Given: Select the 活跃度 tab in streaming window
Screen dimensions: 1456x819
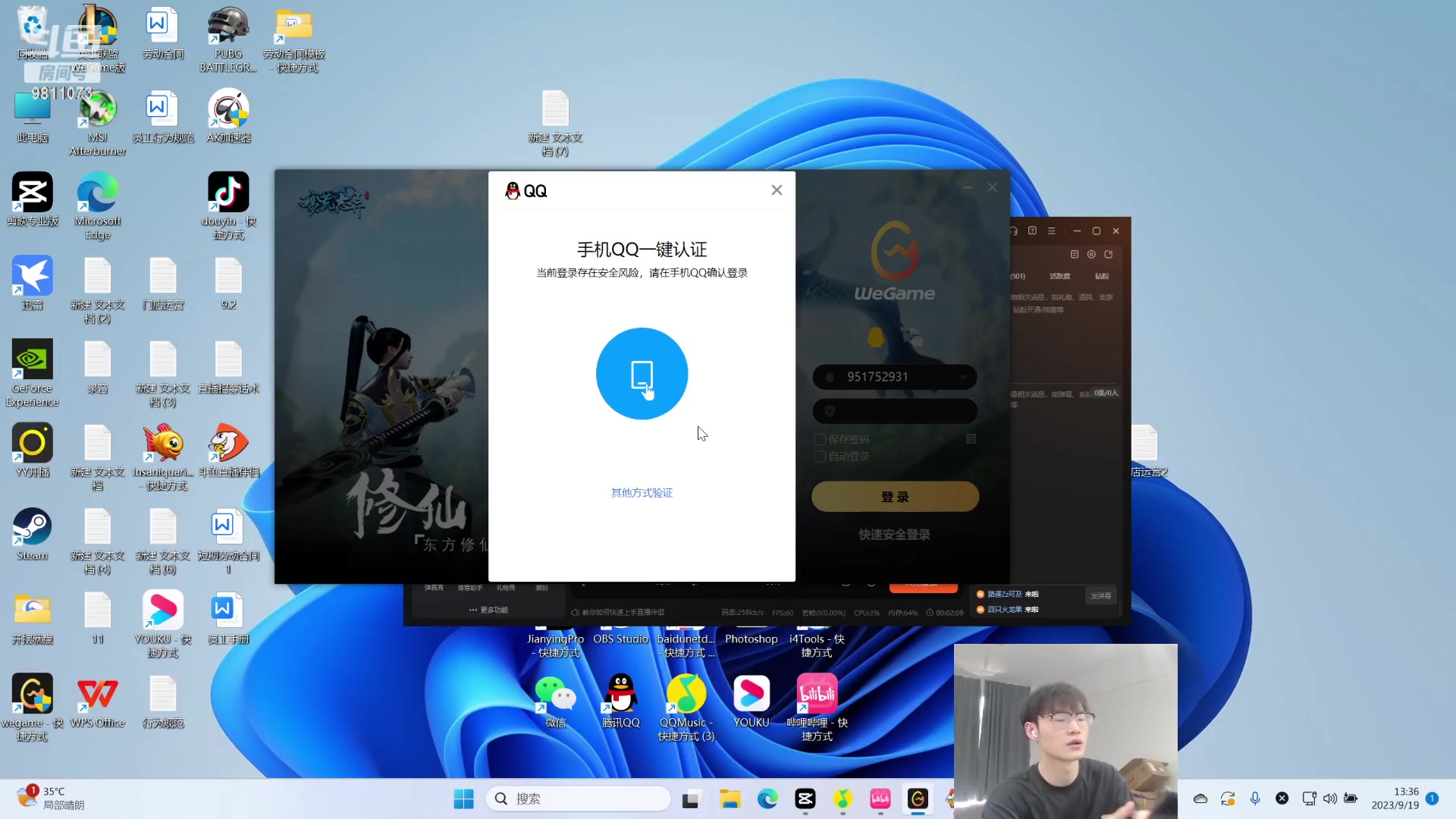Looking at the screenshot, I should point(1059,276).
